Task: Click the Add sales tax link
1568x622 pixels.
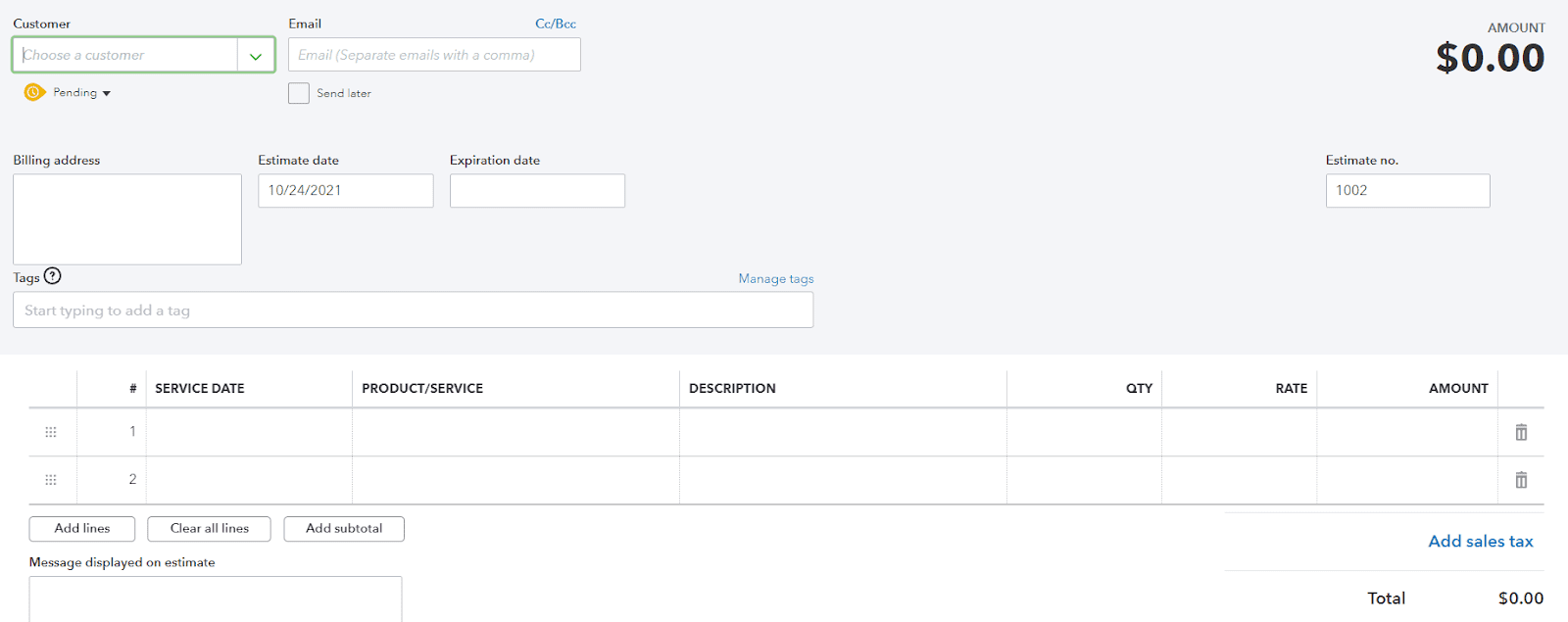Action: click(x=1480, y=542)
